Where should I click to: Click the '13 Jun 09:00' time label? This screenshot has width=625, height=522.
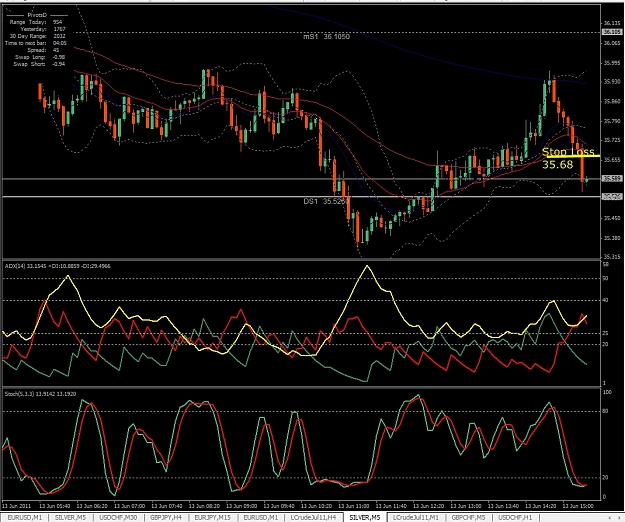pos(242,506)
